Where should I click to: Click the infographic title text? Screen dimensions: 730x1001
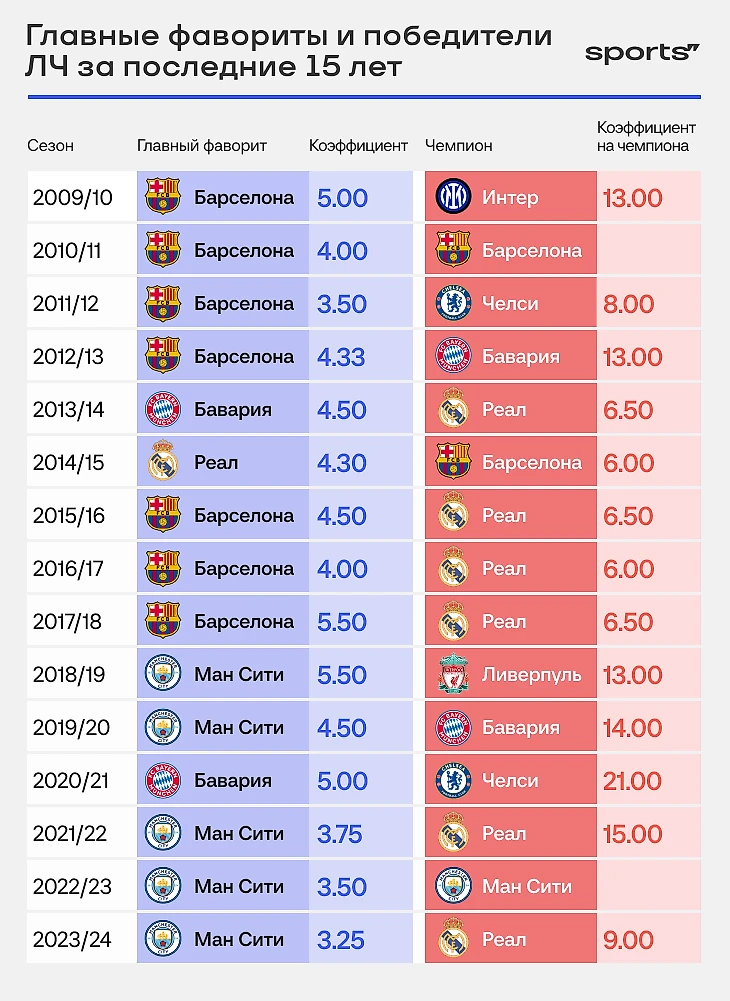(289, 51)
